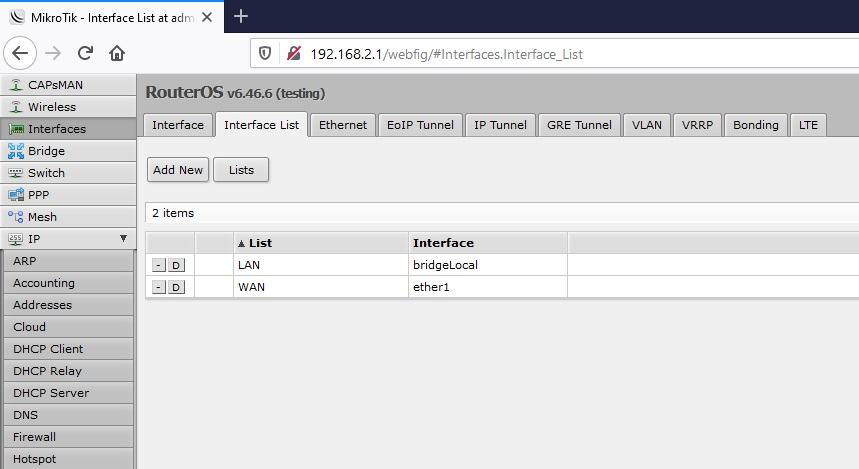Viewport: 859px width, 469px height.
Task: Click the RouterOS v6.46.6 title
Action: [x=235, y=93]
